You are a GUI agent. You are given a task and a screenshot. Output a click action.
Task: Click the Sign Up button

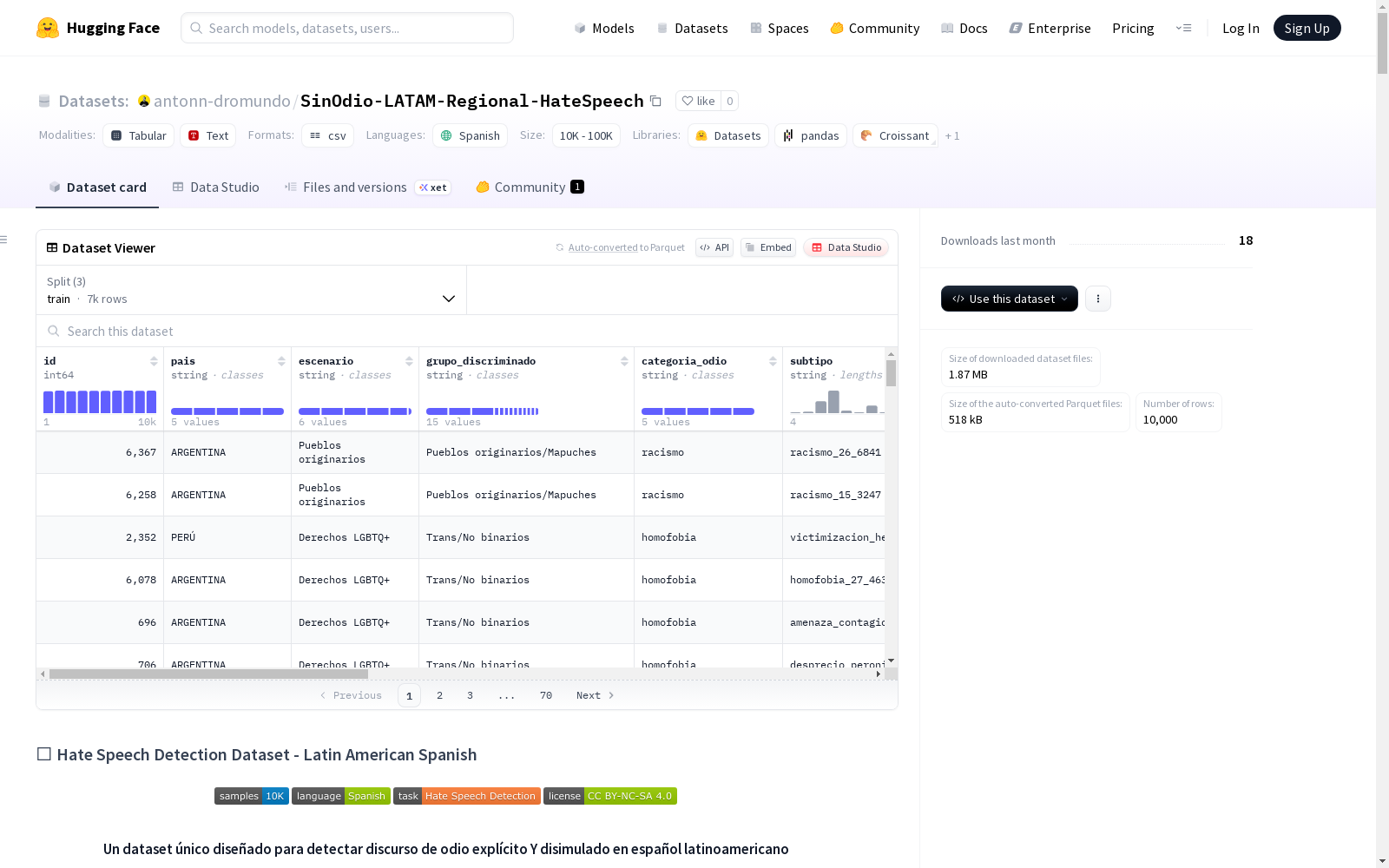click(1307, 28)
